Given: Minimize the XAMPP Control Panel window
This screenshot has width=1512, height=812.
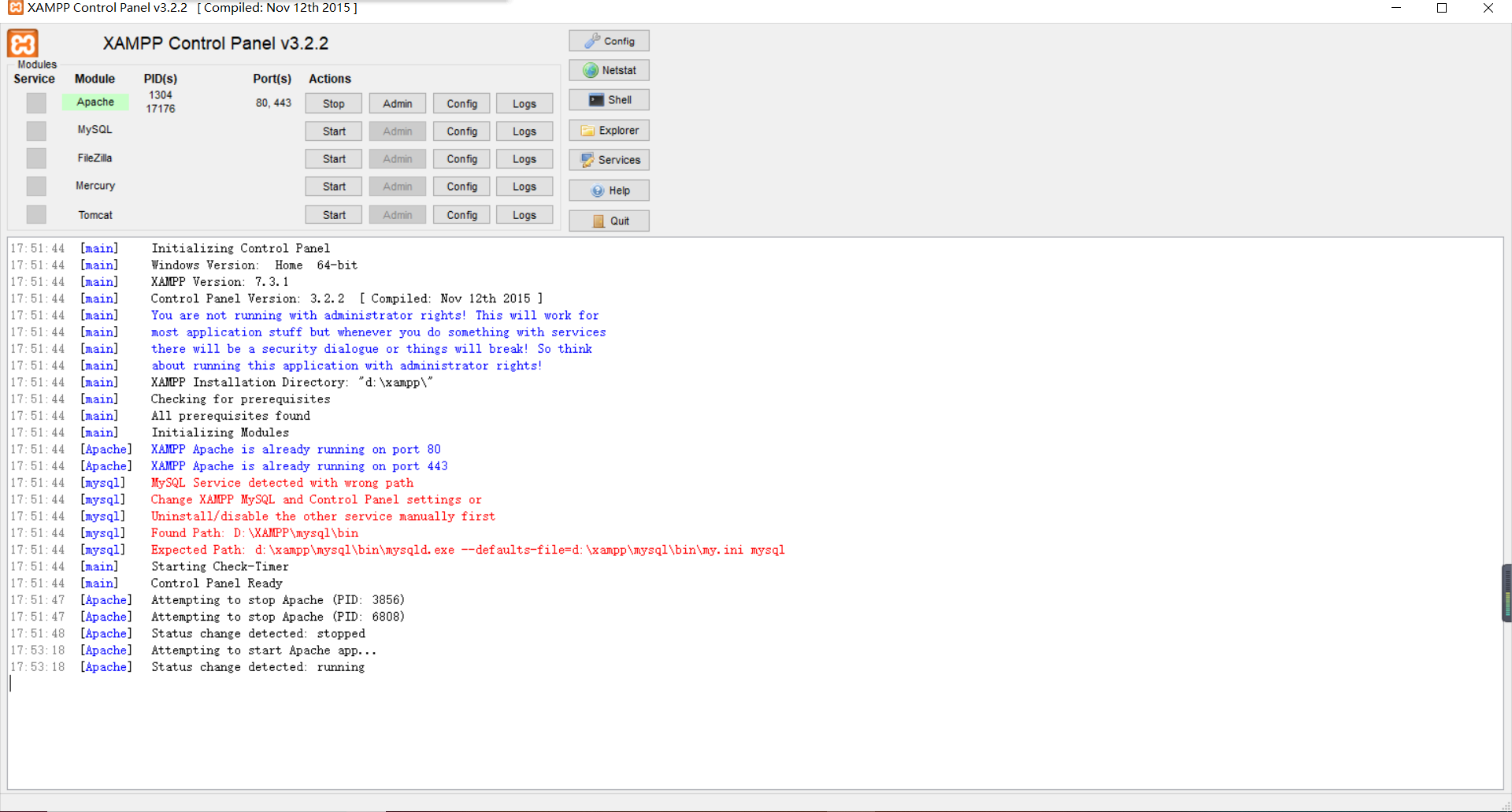Looking at the screenshot, I should 1396,8.
